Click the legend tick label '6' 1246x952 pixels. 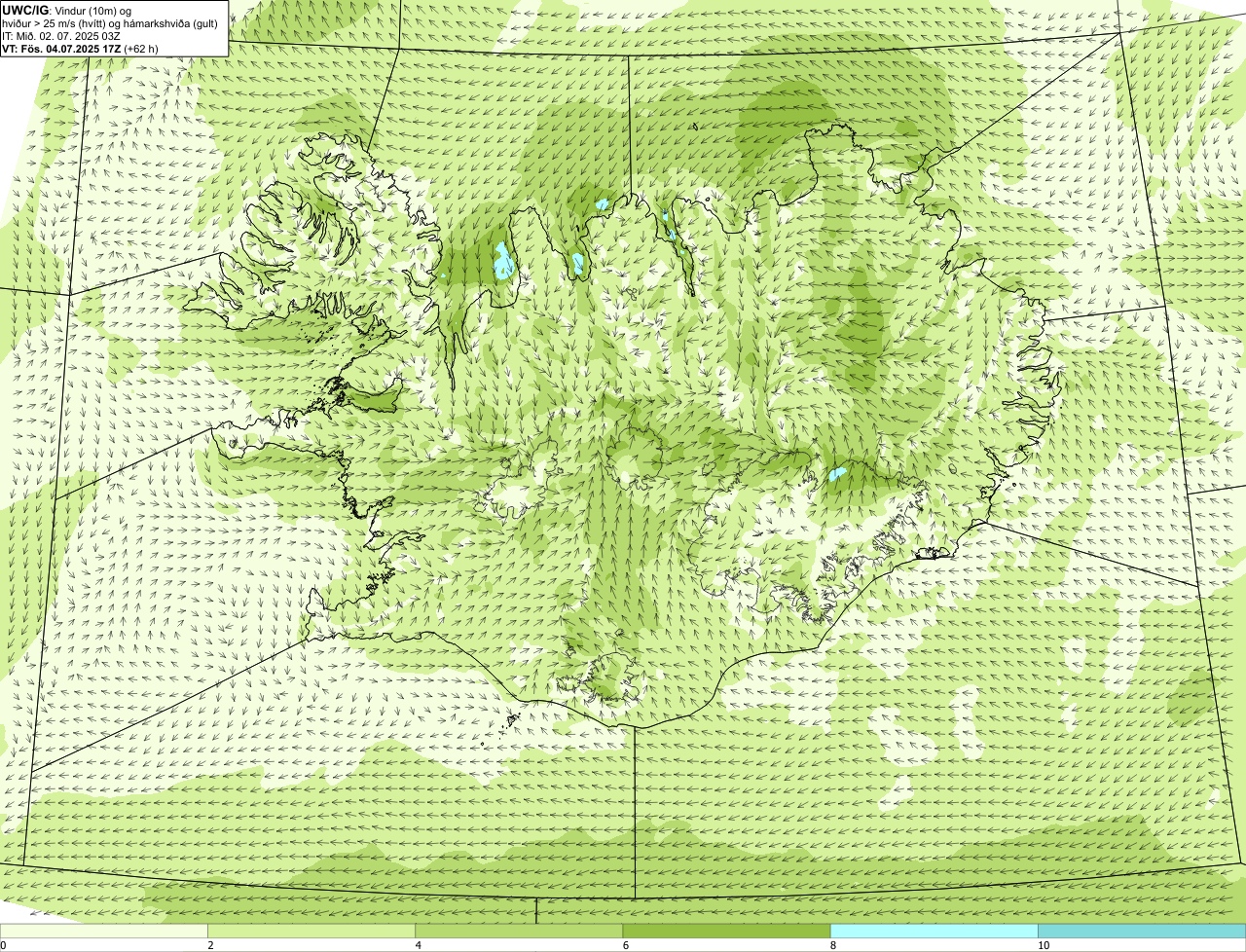click(625, 945)
